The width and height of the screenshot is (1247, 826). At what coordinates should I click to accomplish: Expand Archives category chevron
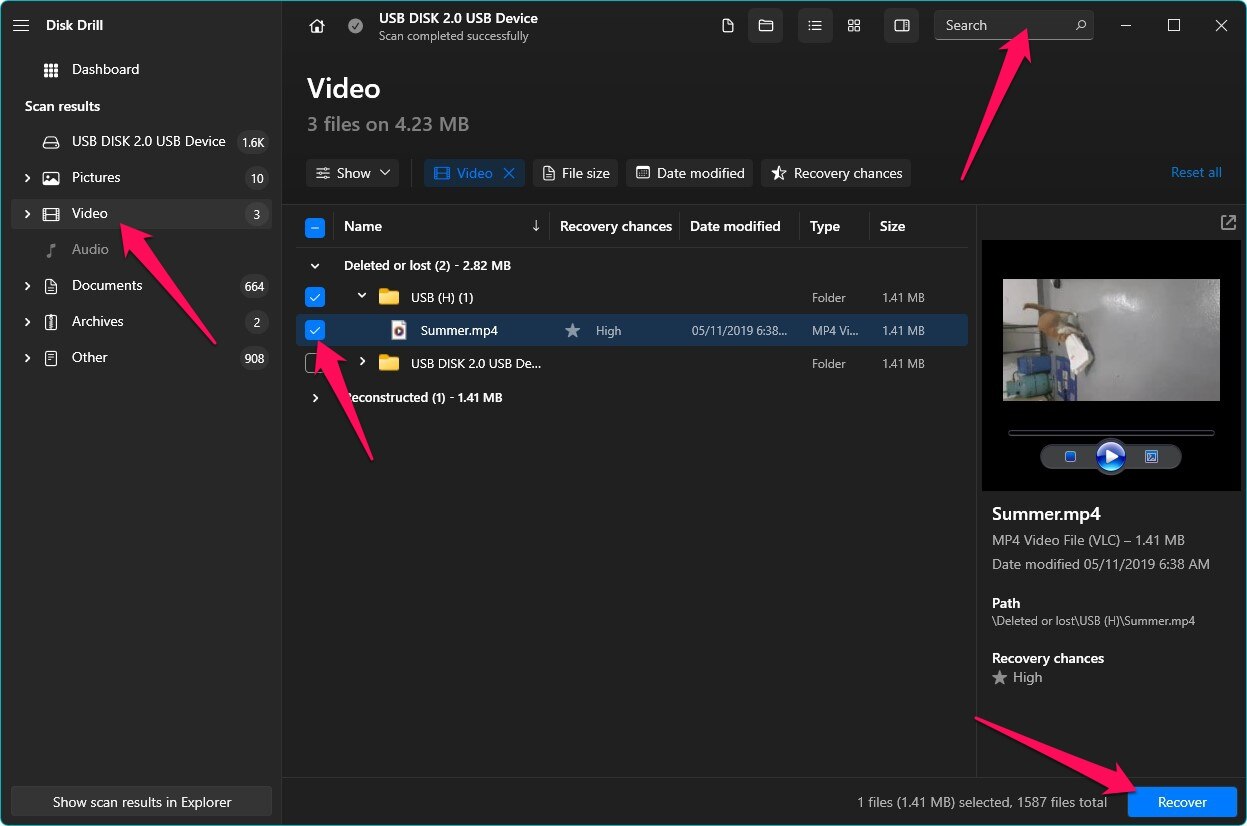tap(27, 322)
